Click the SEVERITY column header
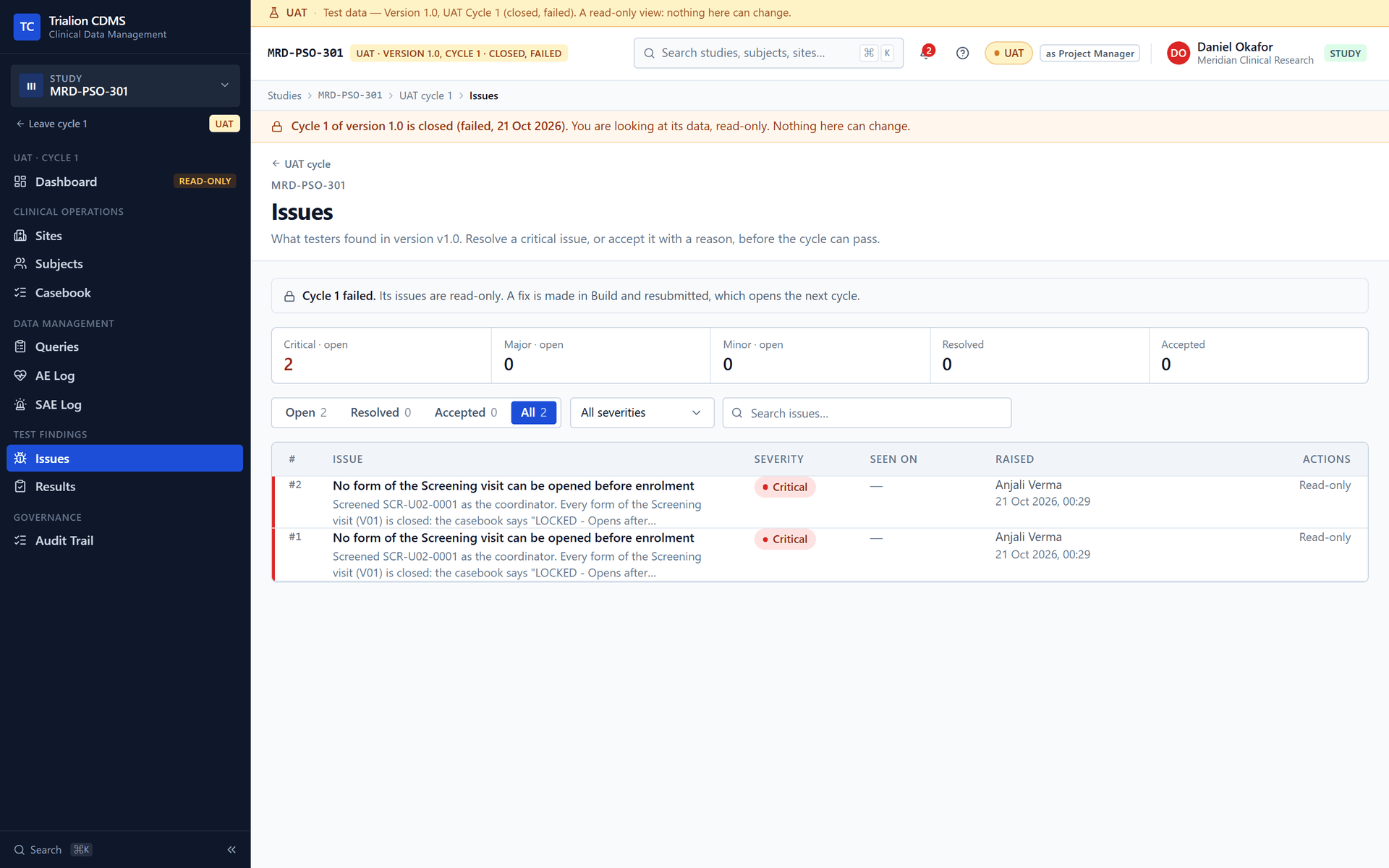 tap(778, 459)
